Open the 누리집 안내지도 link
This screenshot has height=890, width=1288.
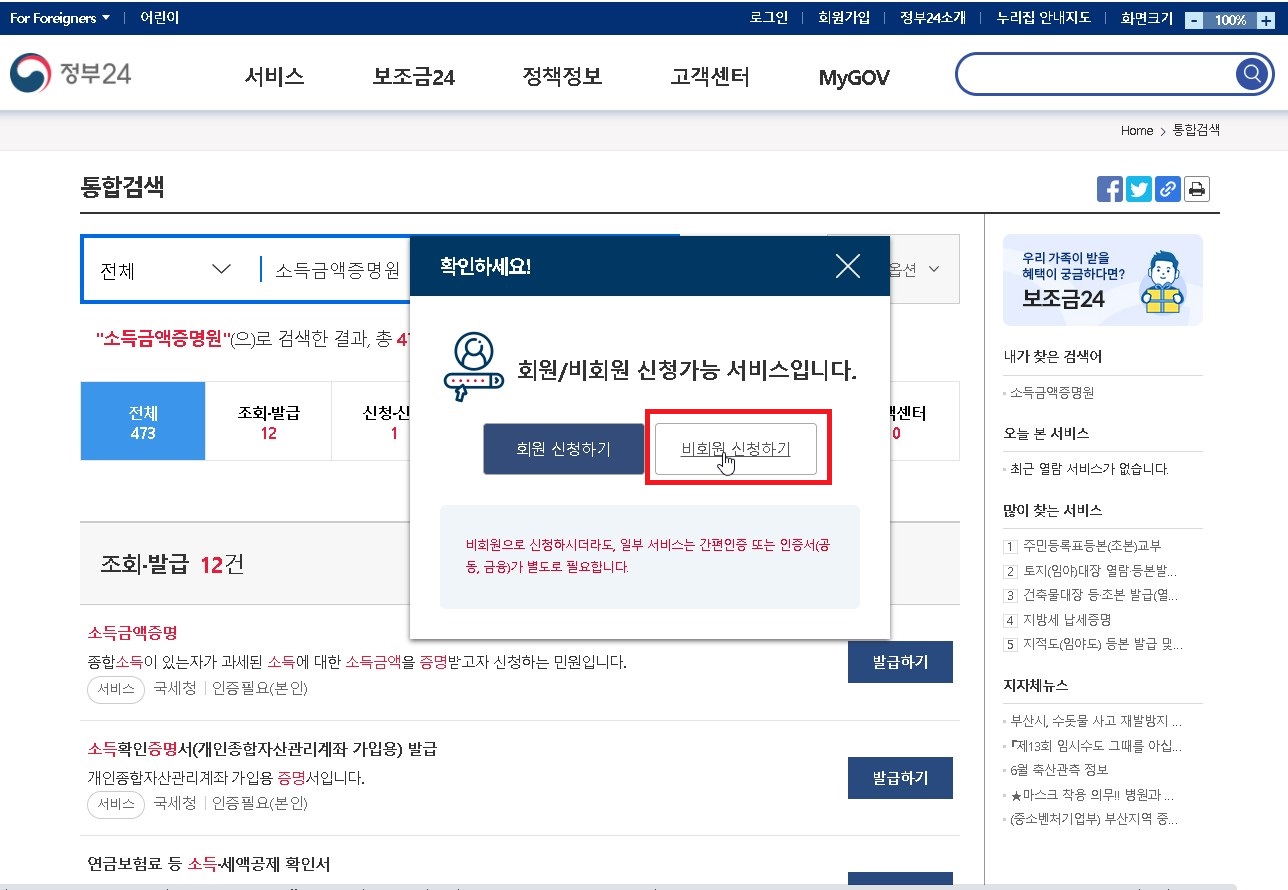pos(1043,18)
